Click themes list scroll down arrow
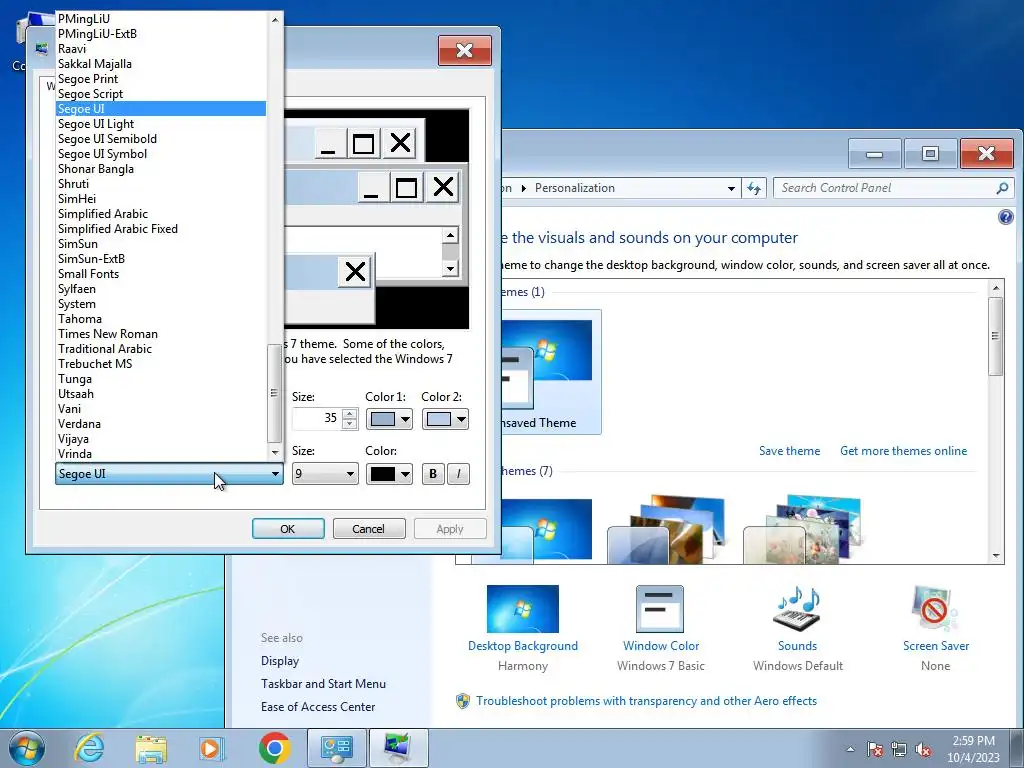Screen dimensions: 1024x768 [996, 556]
